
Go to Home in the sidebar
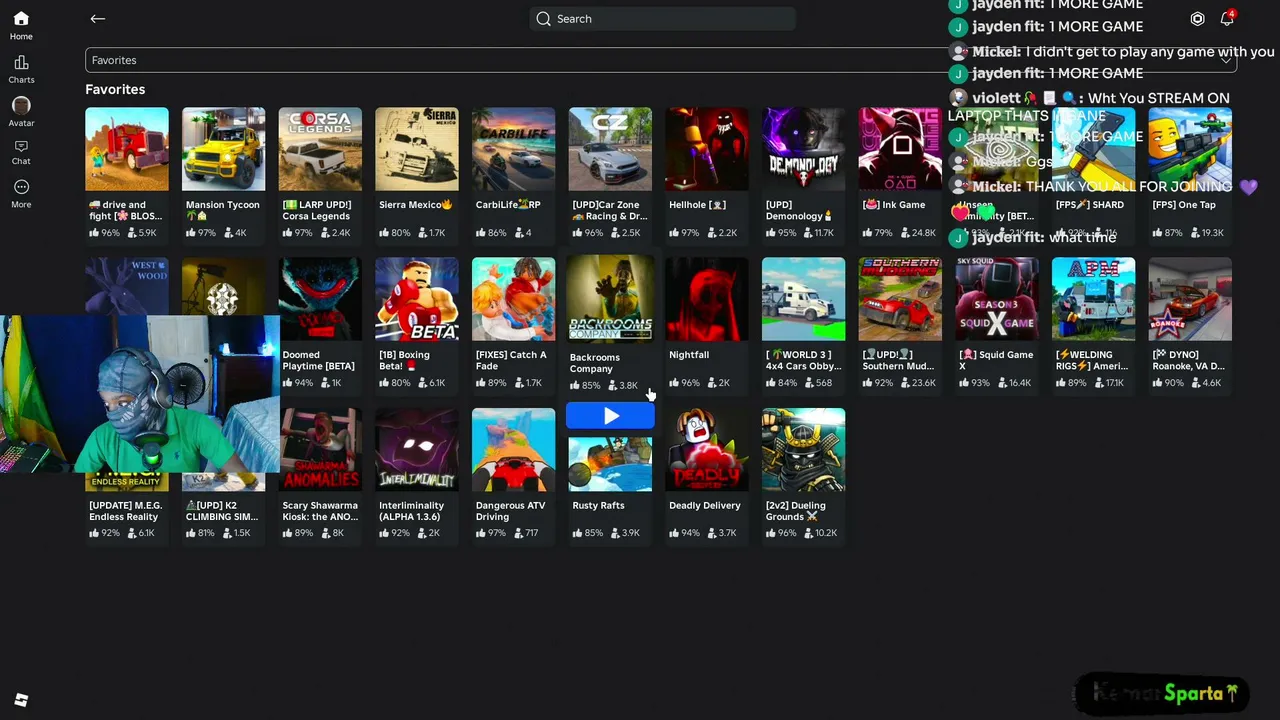[x=21, y=26]
